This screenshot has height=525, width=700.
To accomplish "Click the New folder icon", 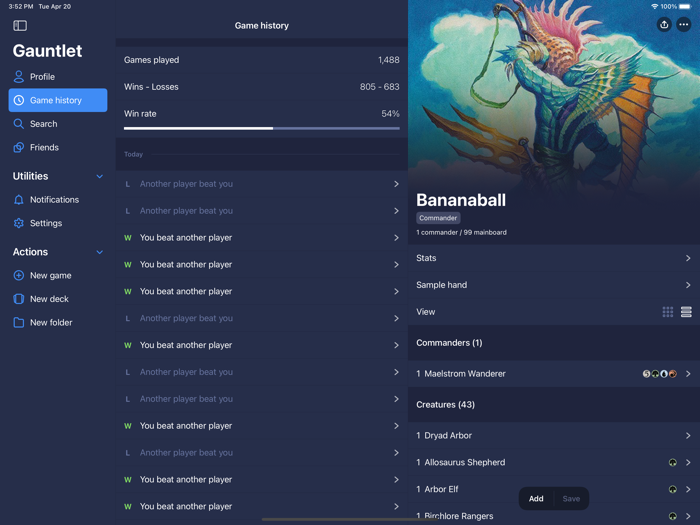I will pos(19,322).
